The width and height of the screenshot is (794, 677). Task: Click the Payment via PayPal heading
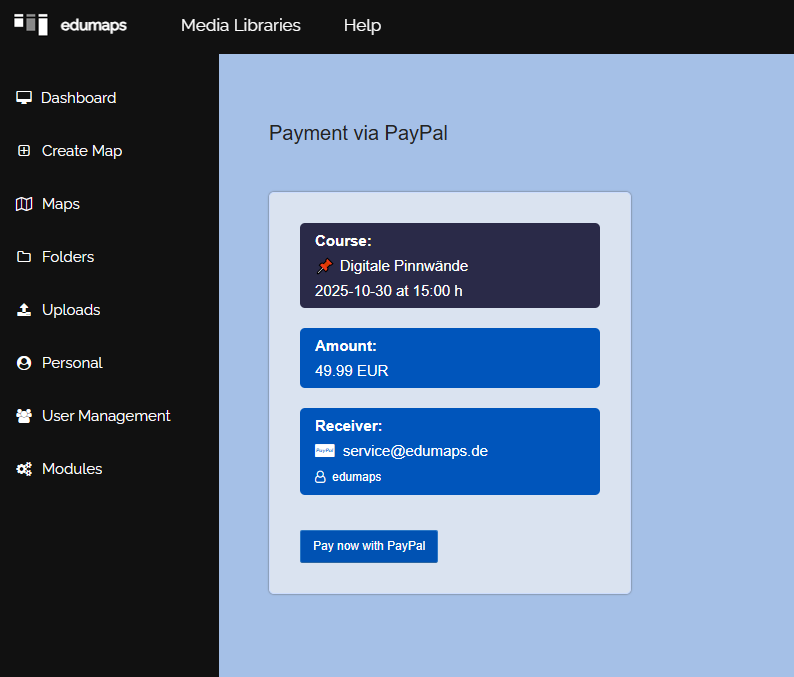(x=358, y=134)
